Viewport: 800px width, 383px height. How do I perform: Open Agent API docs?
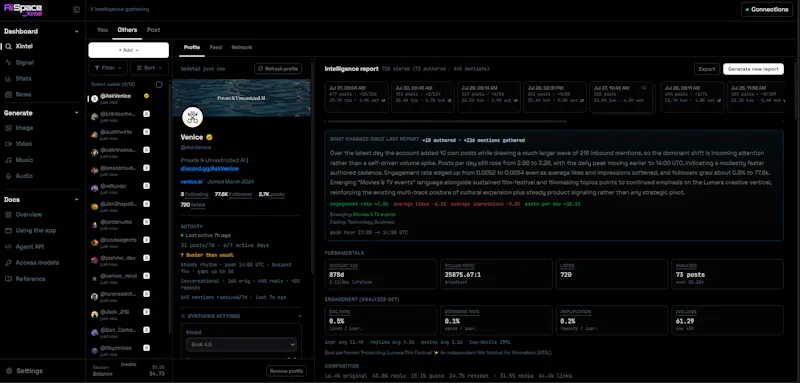[31, 247]
